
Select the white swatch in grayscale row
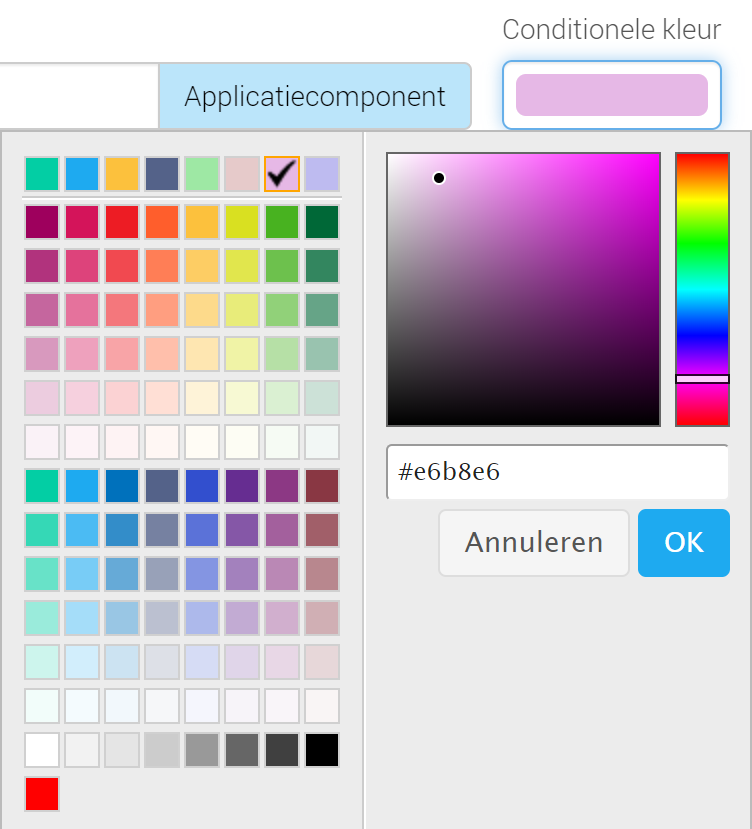click(x=42, y=750)
